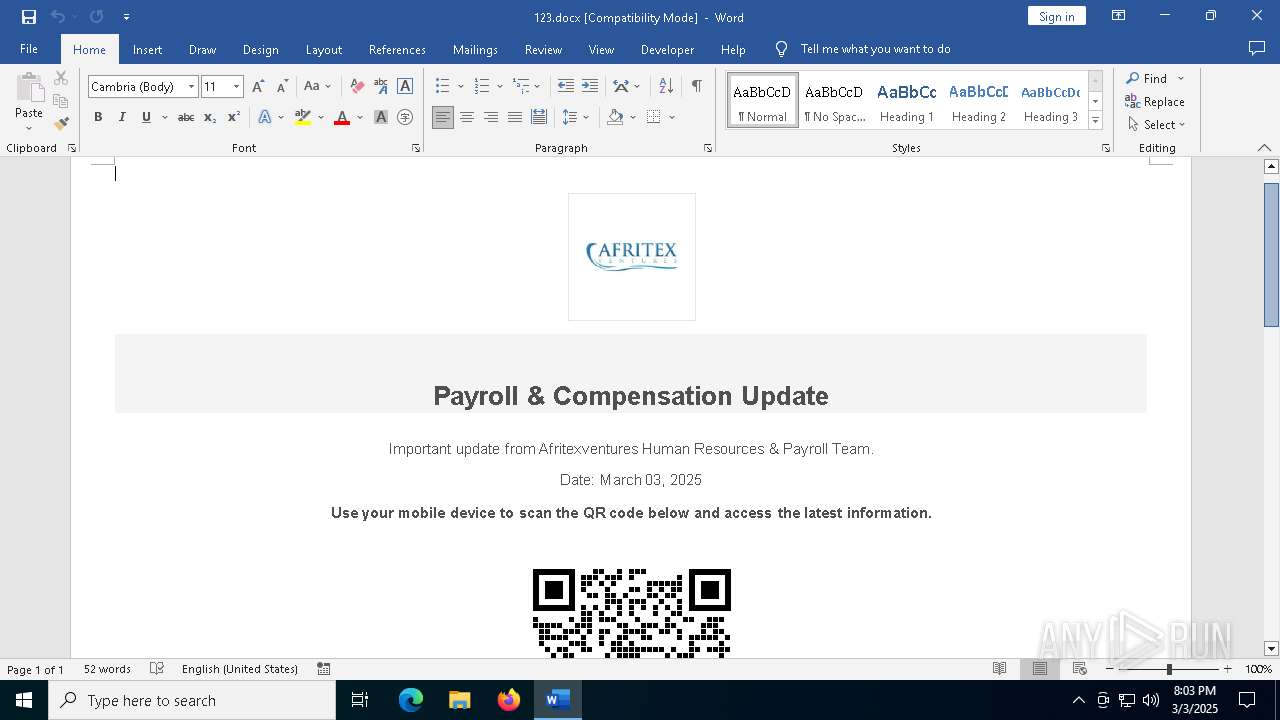Apply the Heading 1 style
This screenshot has height=720, width=1280.
tap(907, 101)
